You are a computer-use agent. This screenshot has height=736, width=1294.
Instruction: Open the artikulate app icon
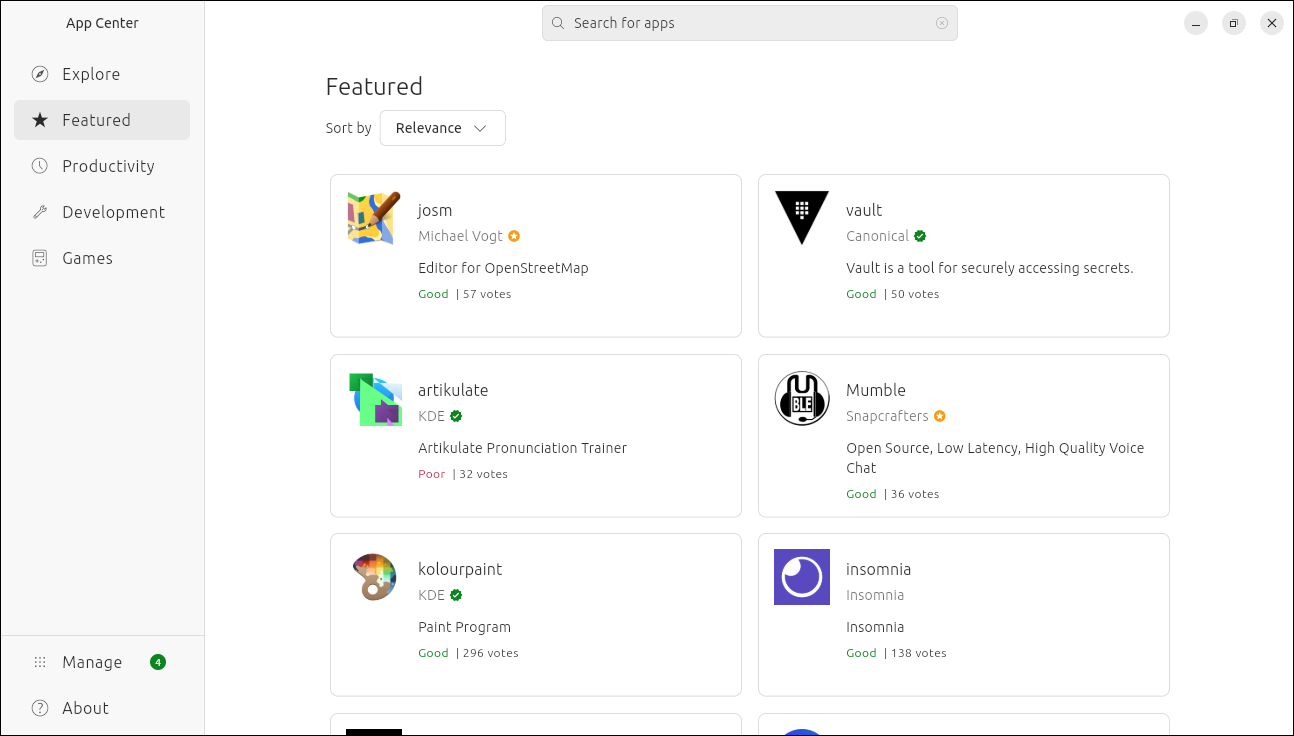(x=374, y=398)
